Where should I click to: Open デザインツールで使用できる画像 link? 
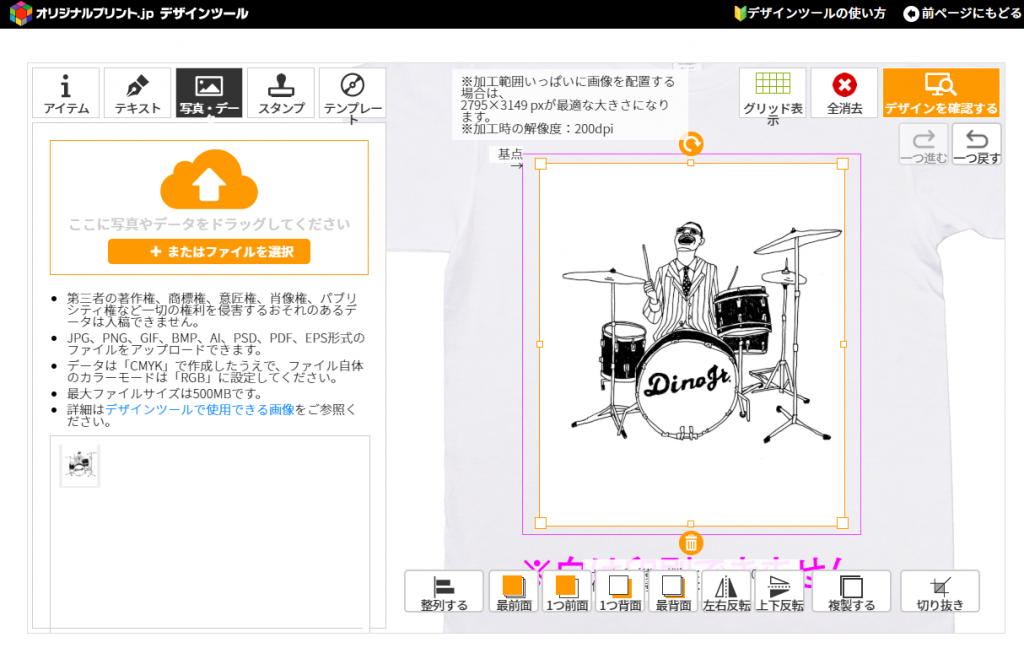point(200,410)
